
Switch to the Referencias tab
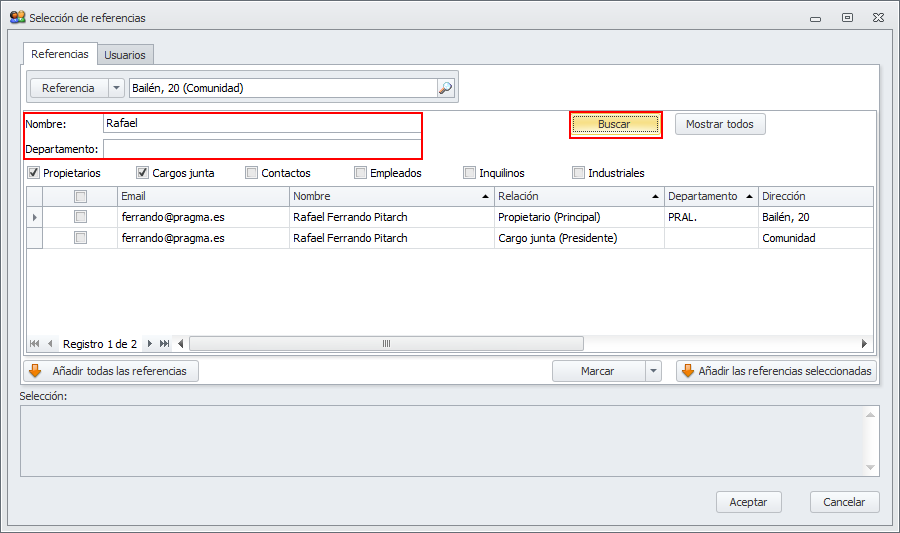[60, 54]
